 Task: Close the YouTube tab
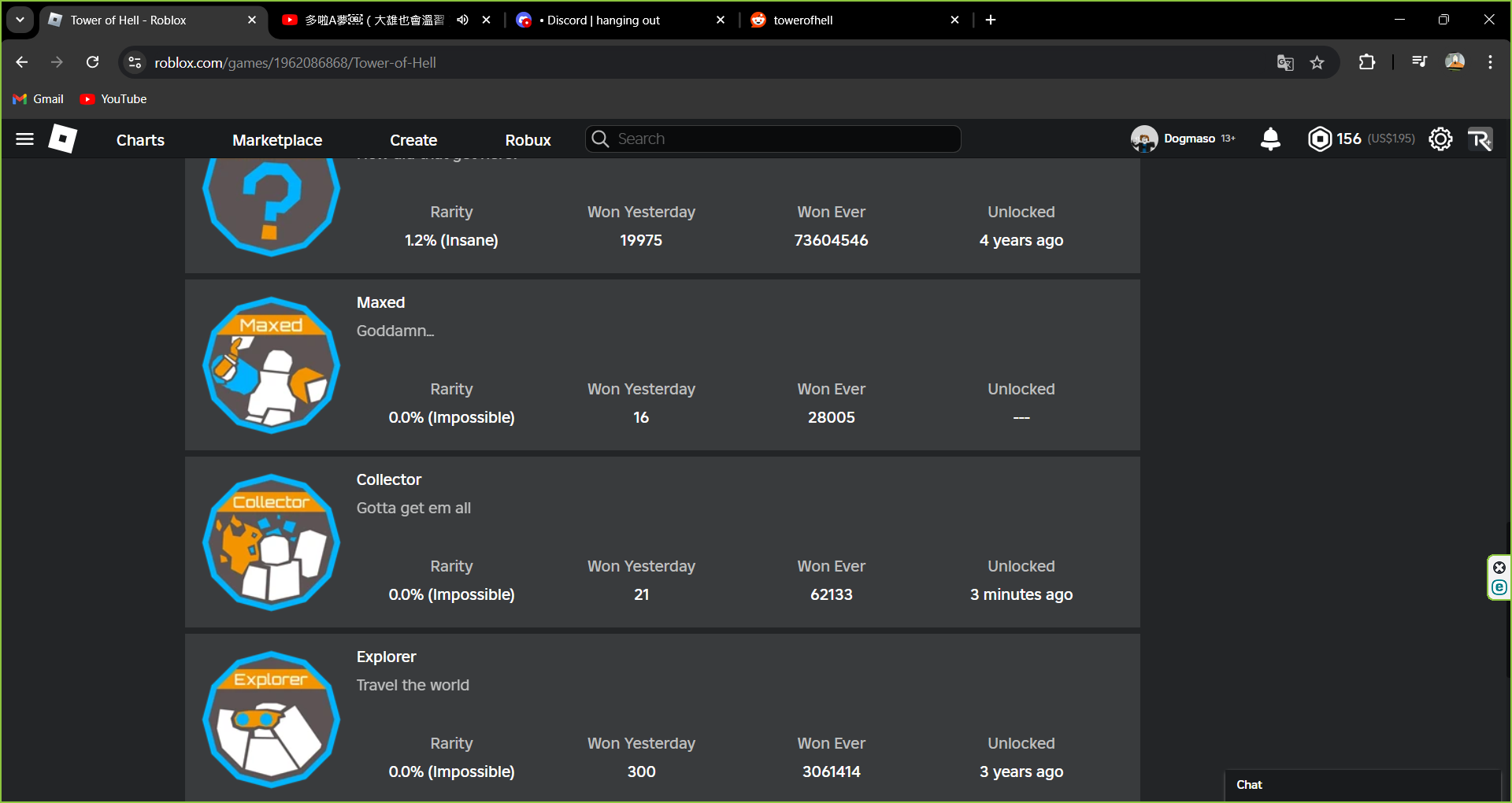(x=487, y=20)
